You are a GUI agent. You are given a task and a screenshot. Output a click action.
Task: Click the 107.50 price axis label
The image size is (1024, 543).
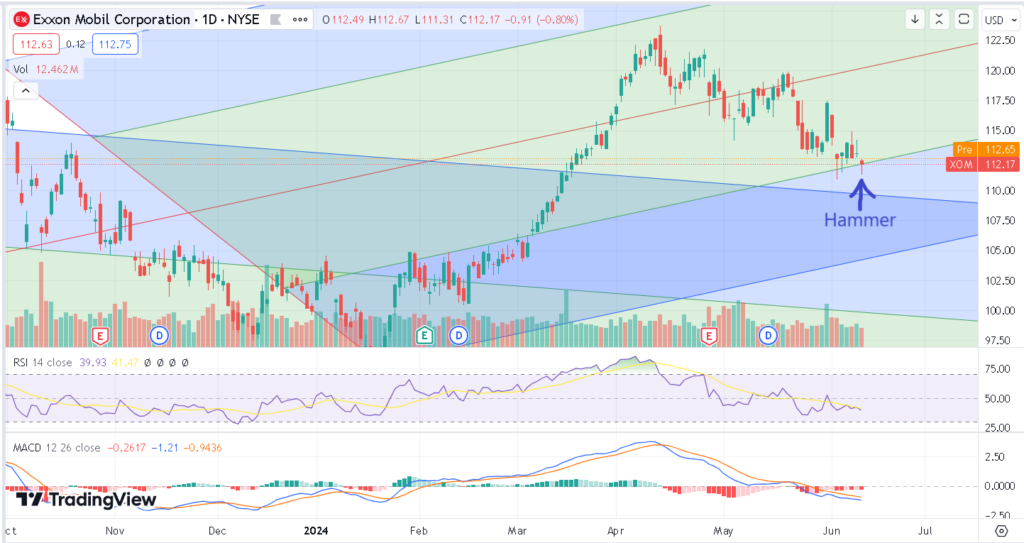click(1000, 221)
